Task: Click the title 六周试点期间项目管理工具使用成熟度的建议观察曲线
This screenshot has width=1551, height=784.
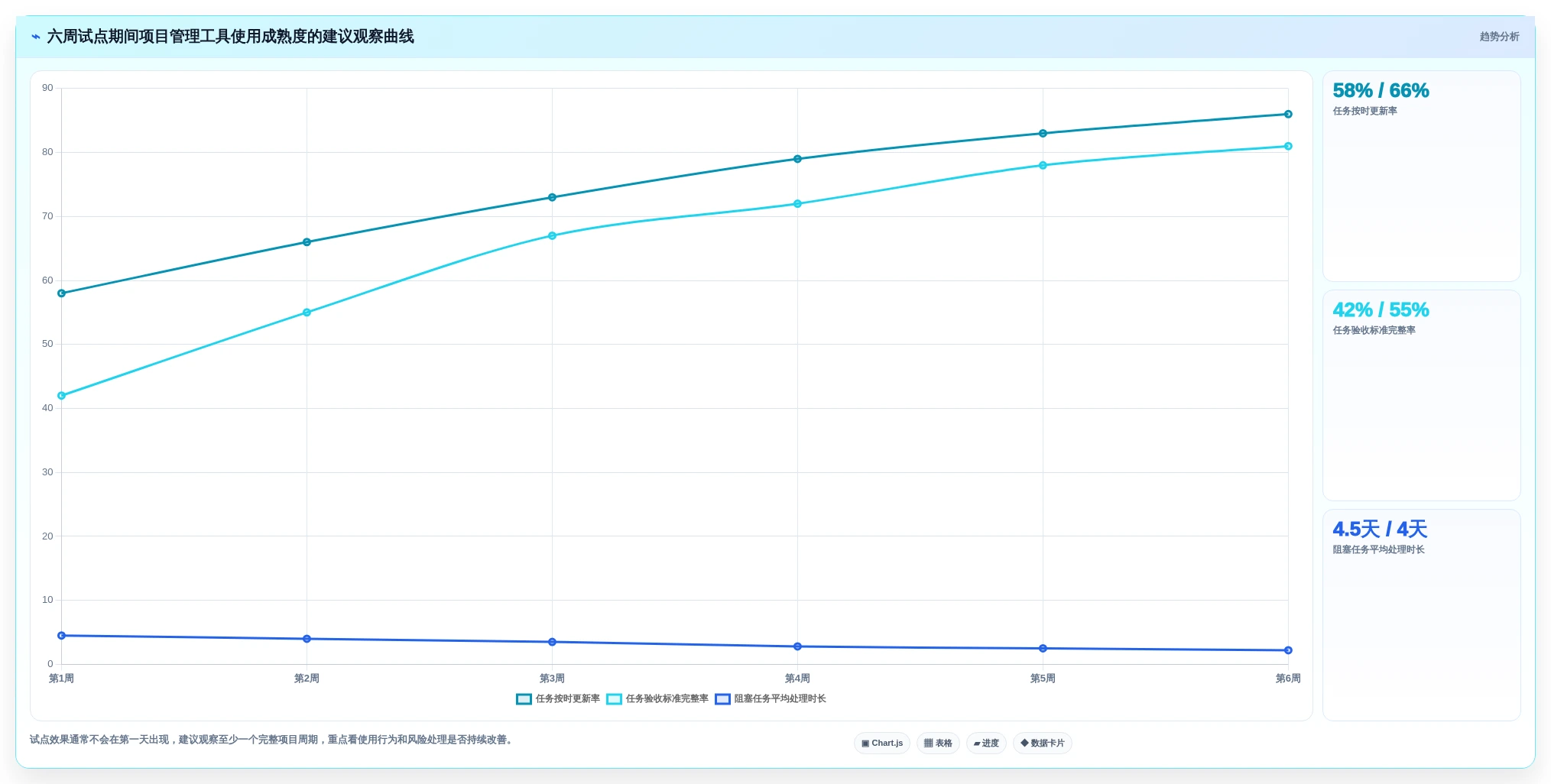Action: click(230, 37)
